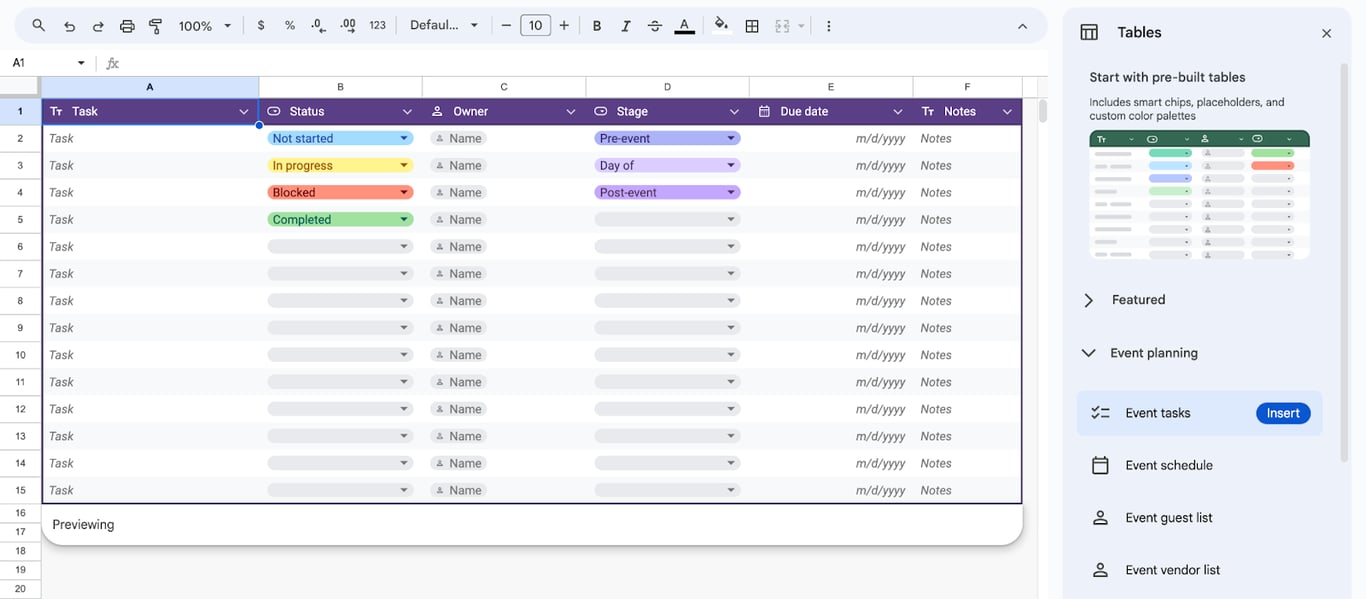Open the Completed status chip

[x=340, y=220]
